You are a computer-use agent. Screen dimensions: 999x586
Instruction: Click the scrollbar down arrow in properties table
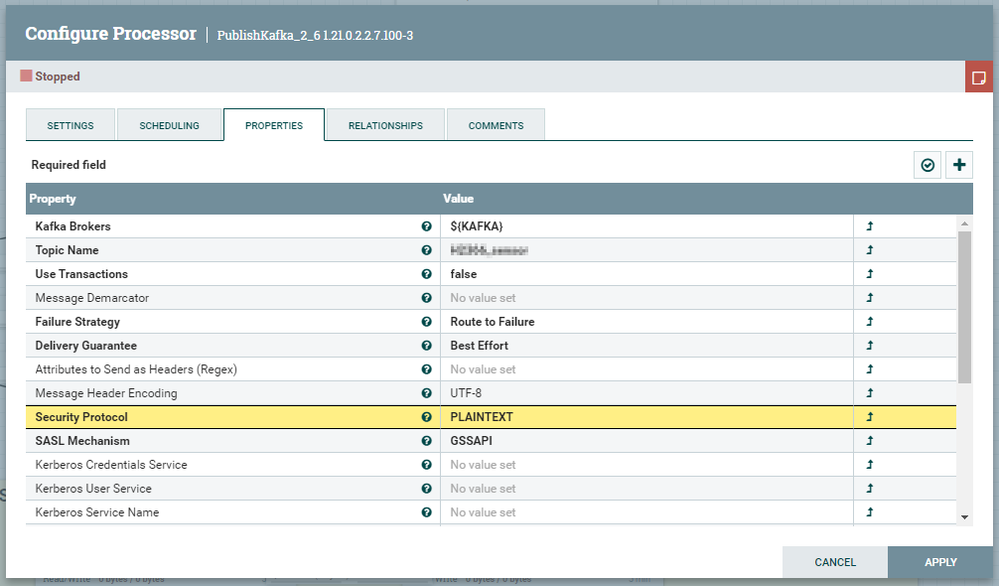click(x=965, y=517)
